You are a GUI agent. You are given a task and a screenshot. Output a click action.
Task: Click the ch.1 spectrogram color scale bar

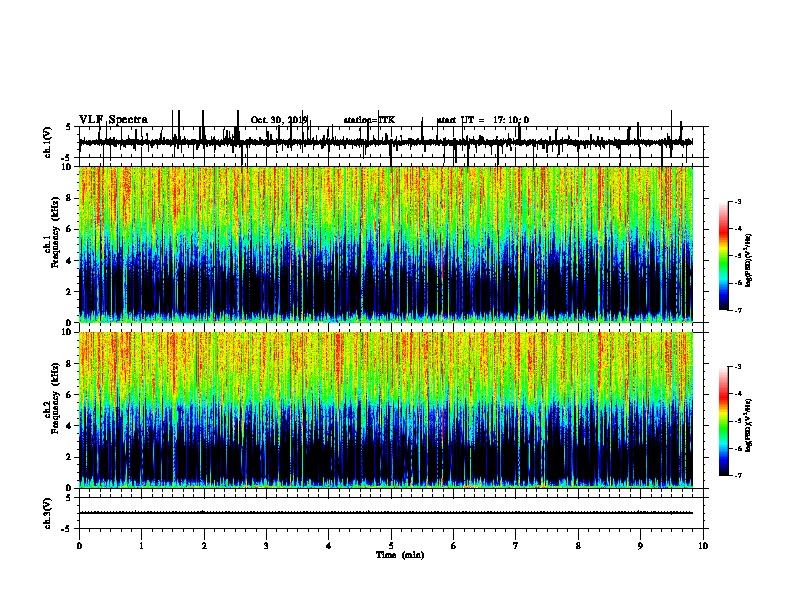(724, 256)
